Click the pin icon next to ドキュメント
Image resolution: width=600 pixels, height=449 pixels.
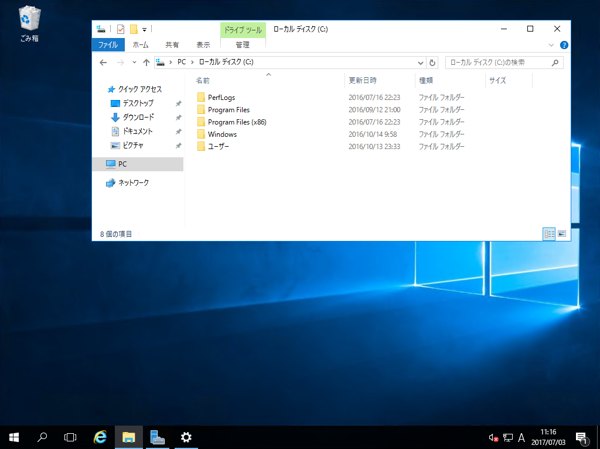(178, 132)
